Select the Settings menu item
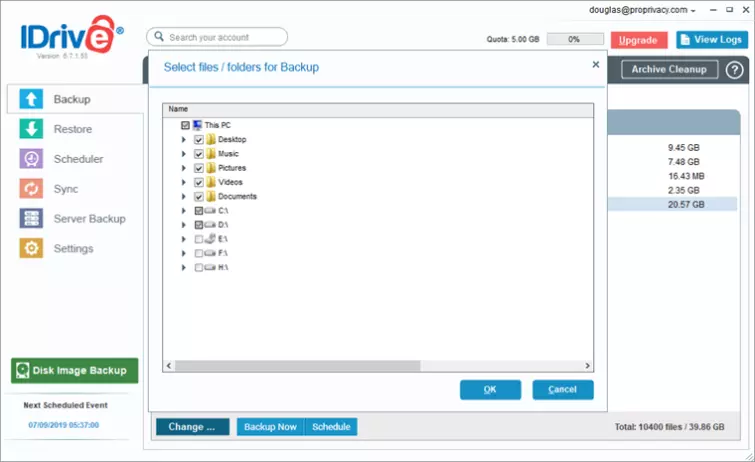 click(x=76, y=249)
